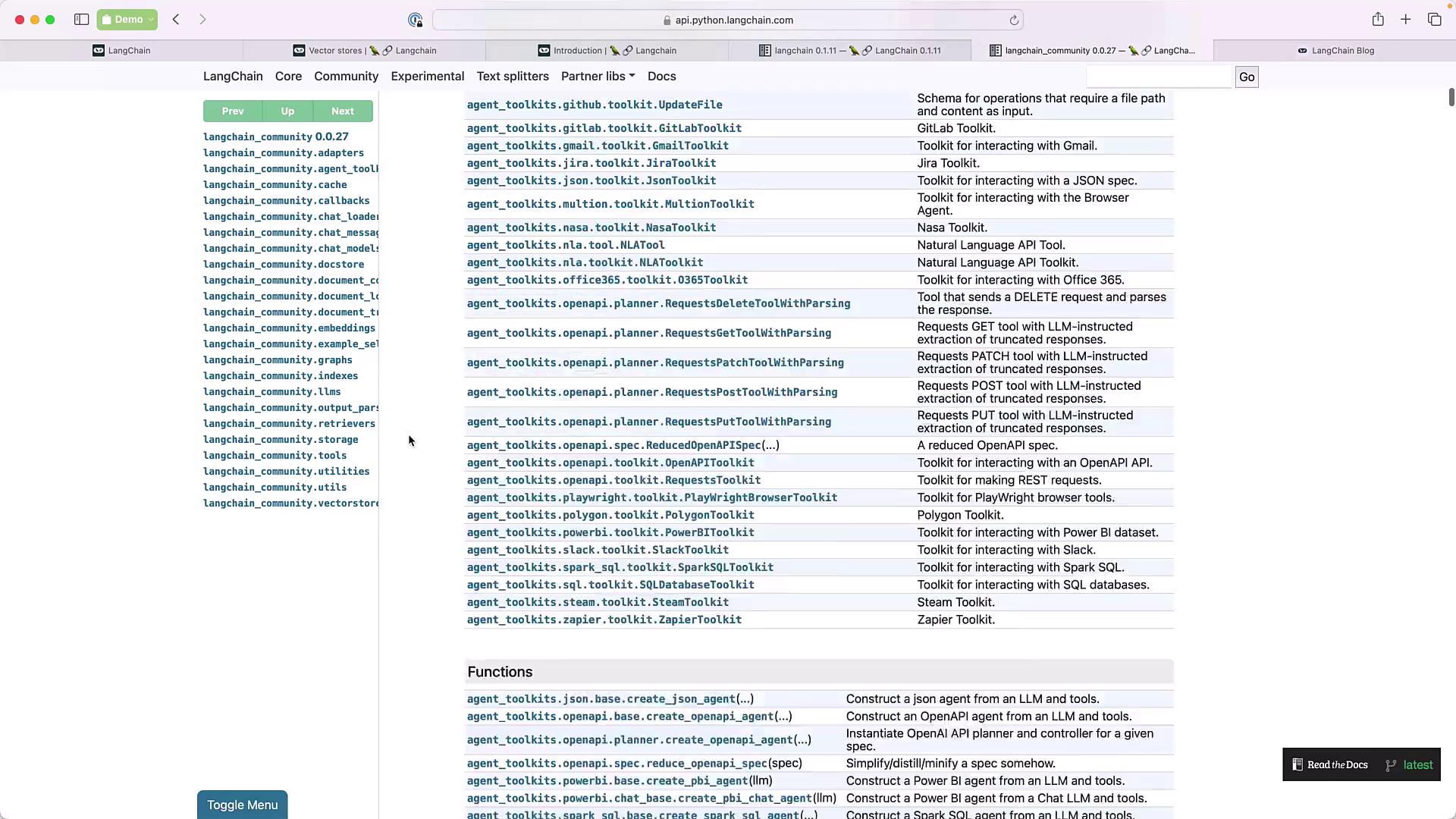
Task: Open langchain_community.llms in the sidebar
Action: 271,392
